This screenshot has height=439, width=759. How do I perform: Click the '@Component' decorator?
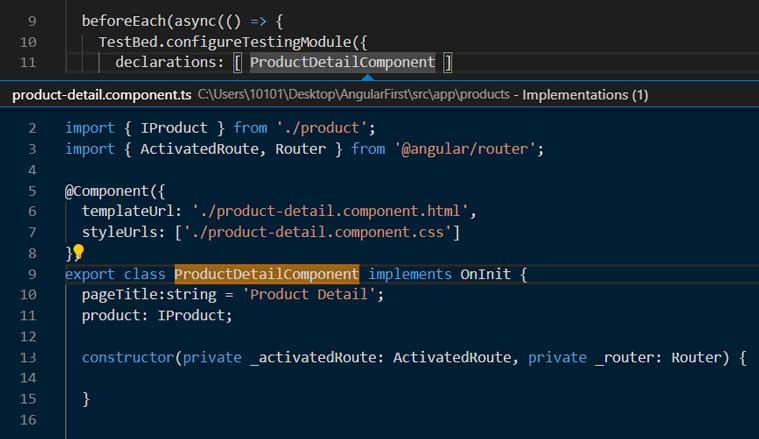point(107,191)
